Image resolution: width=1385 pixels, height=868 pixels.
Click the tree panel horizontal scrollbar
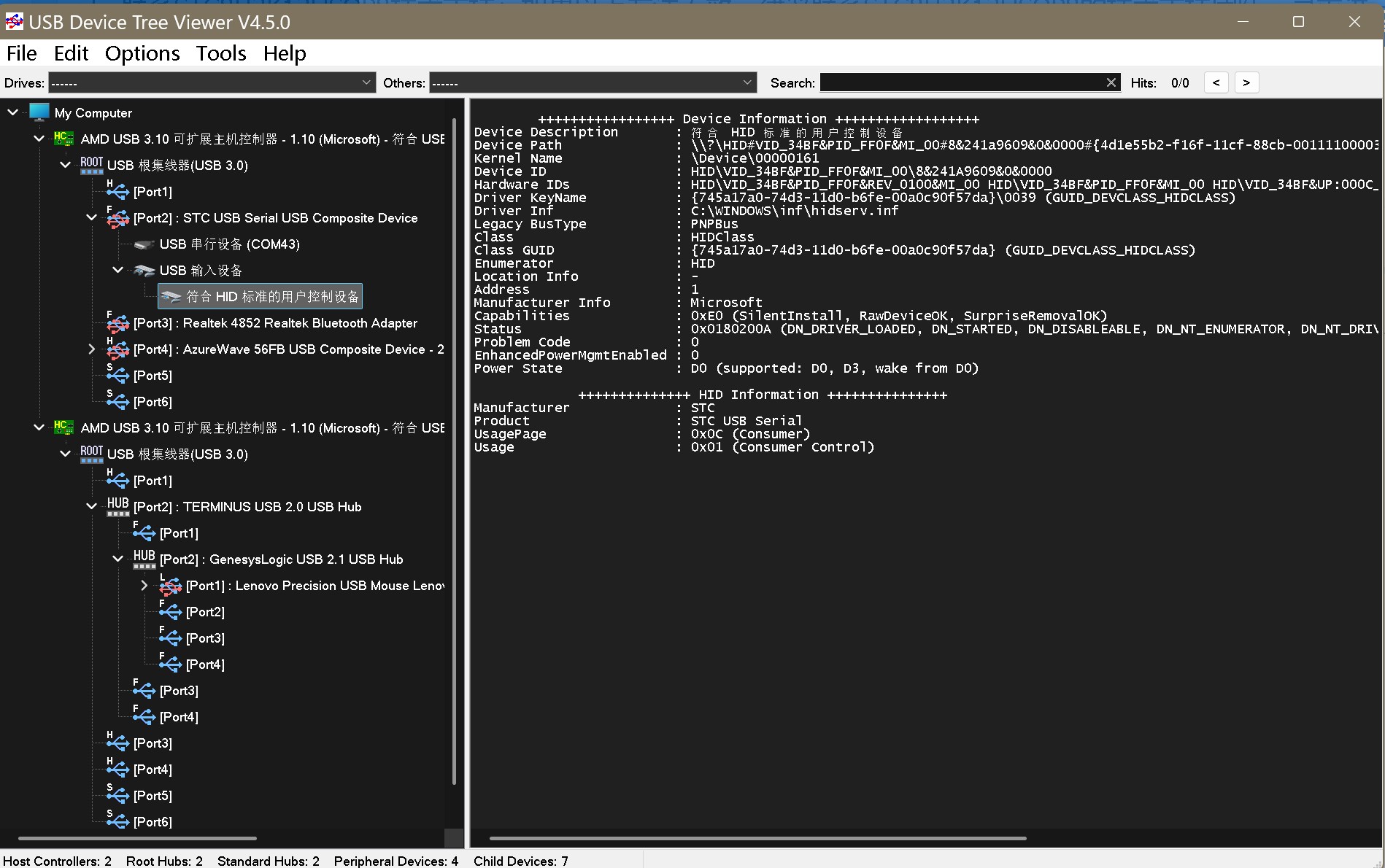click(x=137, y=838)
